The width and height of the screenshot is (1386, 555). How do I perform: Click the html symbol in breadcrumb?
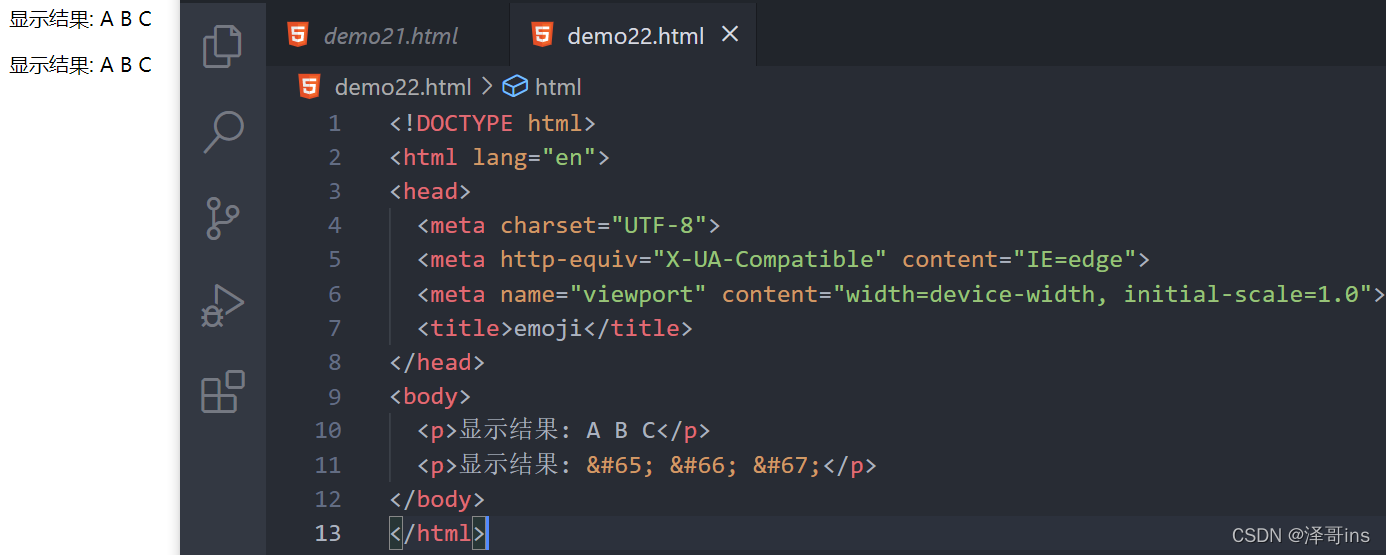[558, 87]
